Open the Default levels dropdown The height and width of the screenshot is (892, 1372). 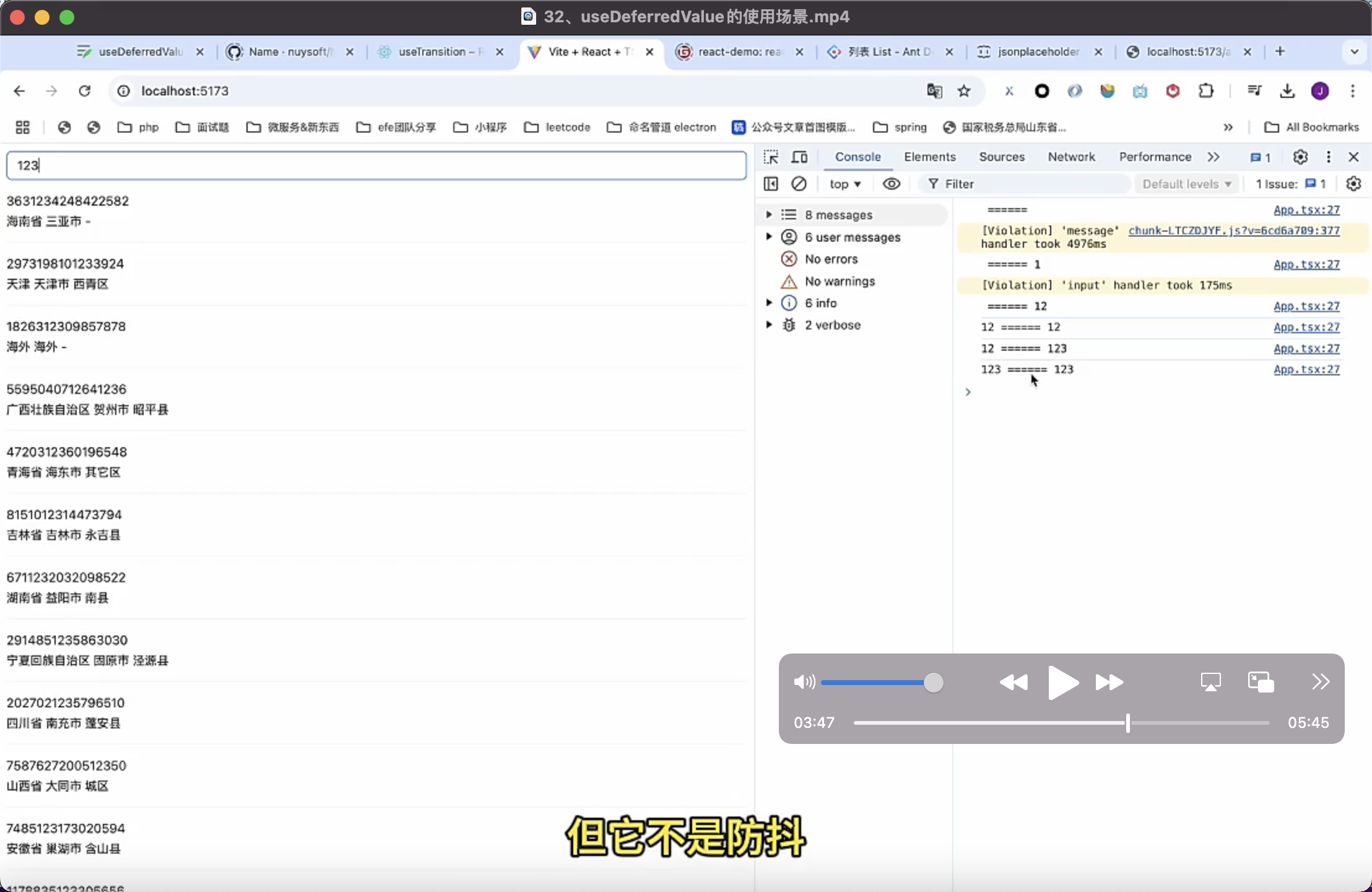(1186, 184)
